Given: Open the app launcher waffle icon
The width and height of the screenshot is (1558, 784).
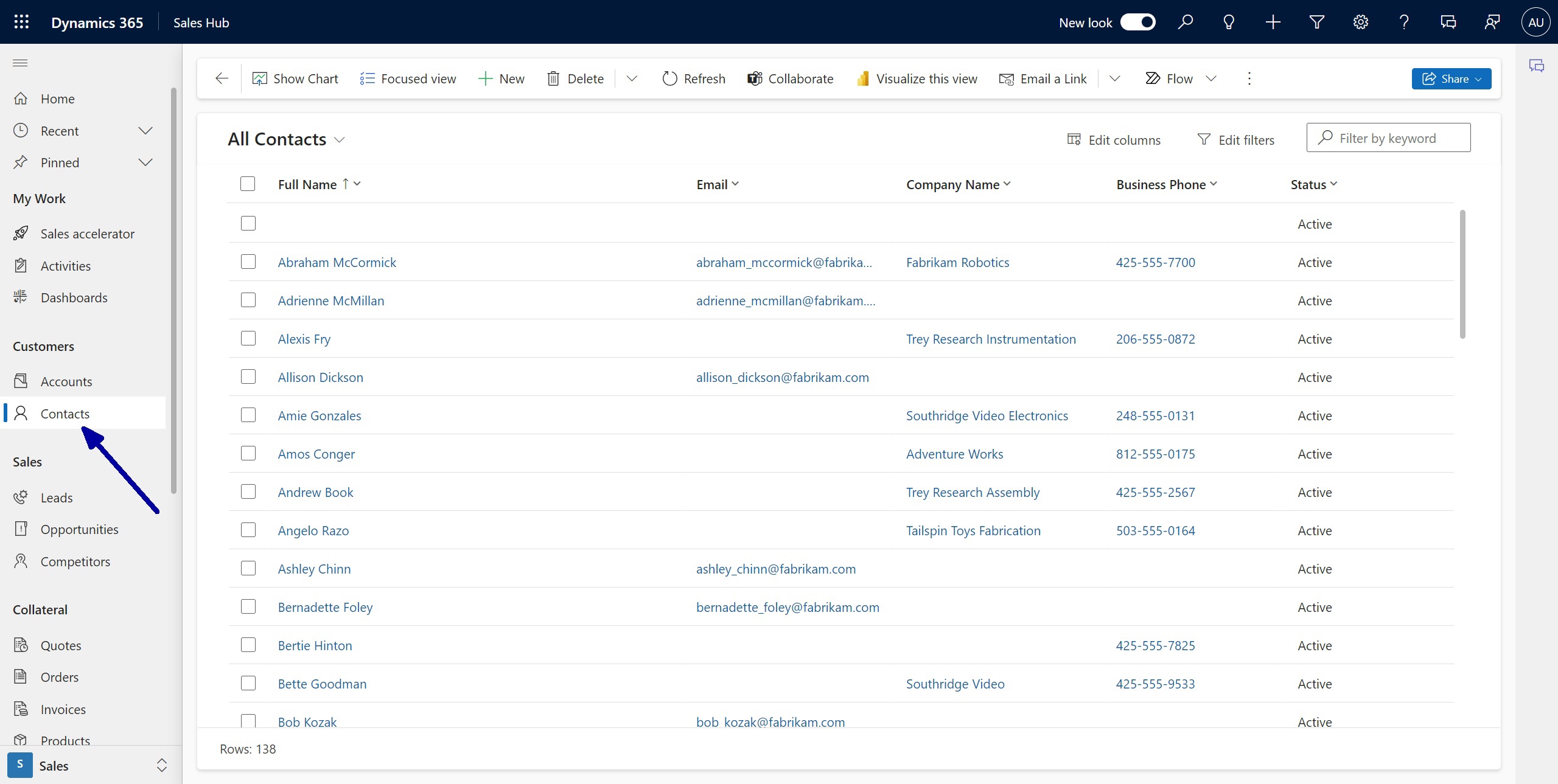Looking at the screenshot, I should tap(21, 23).
